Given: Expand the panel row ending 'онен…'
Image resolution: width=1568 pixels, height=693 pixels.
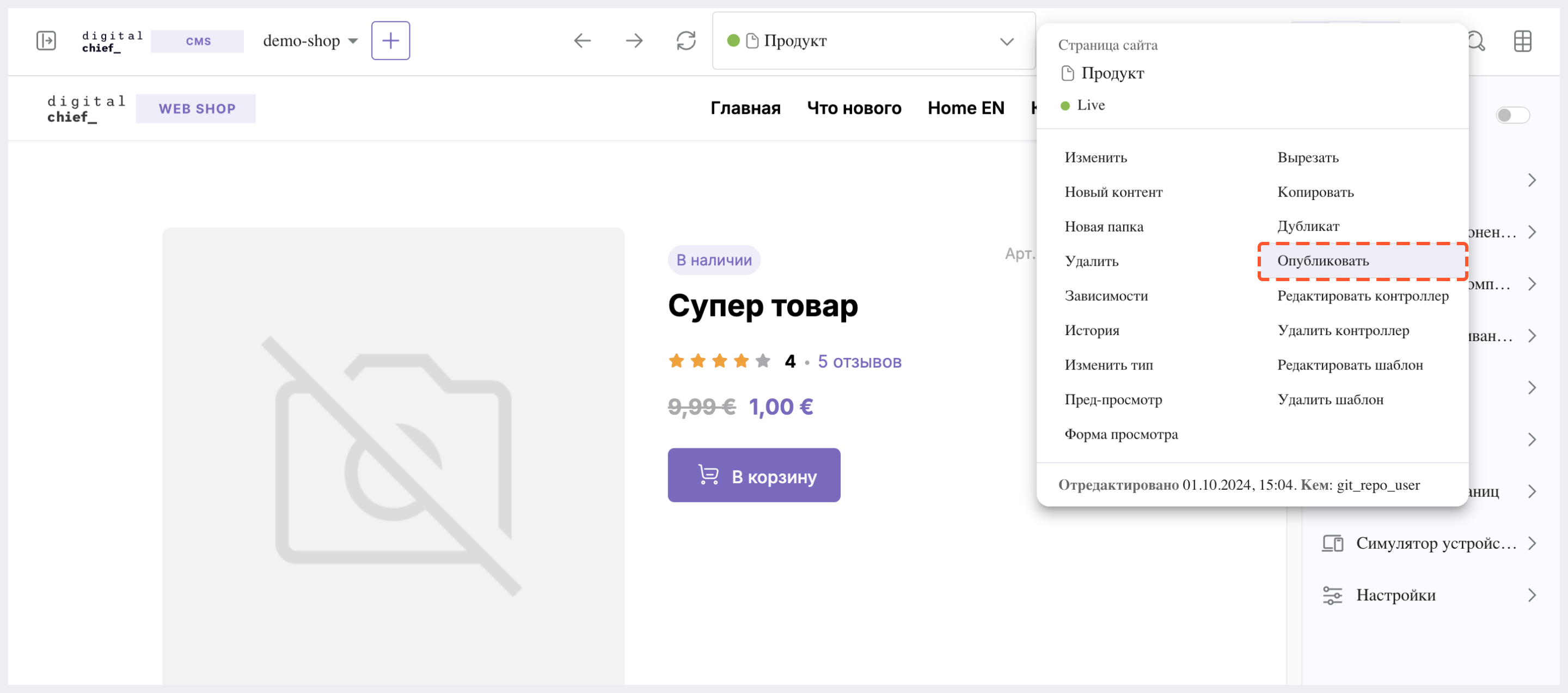Looking at the screenshot, I should (1532, 232).
